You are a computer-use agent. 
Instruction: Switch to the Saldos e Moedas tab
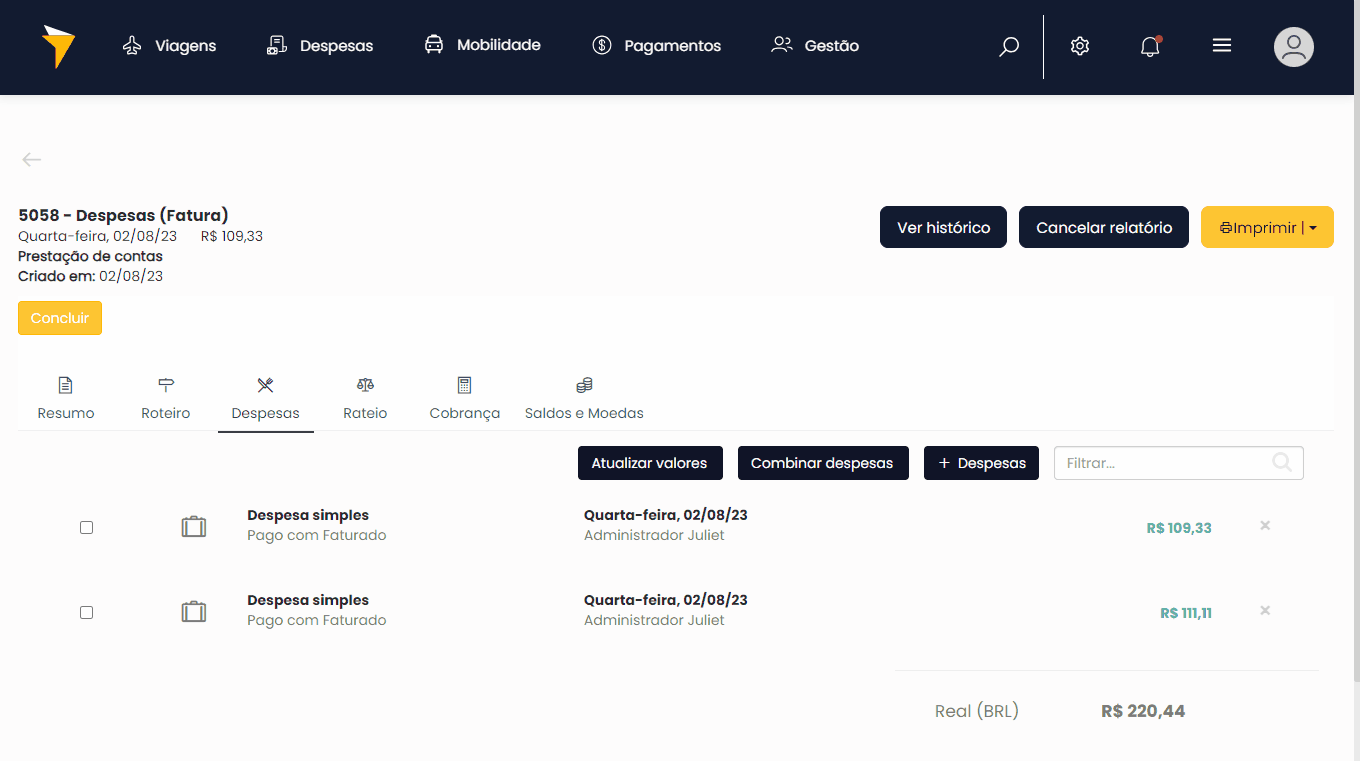584,399
